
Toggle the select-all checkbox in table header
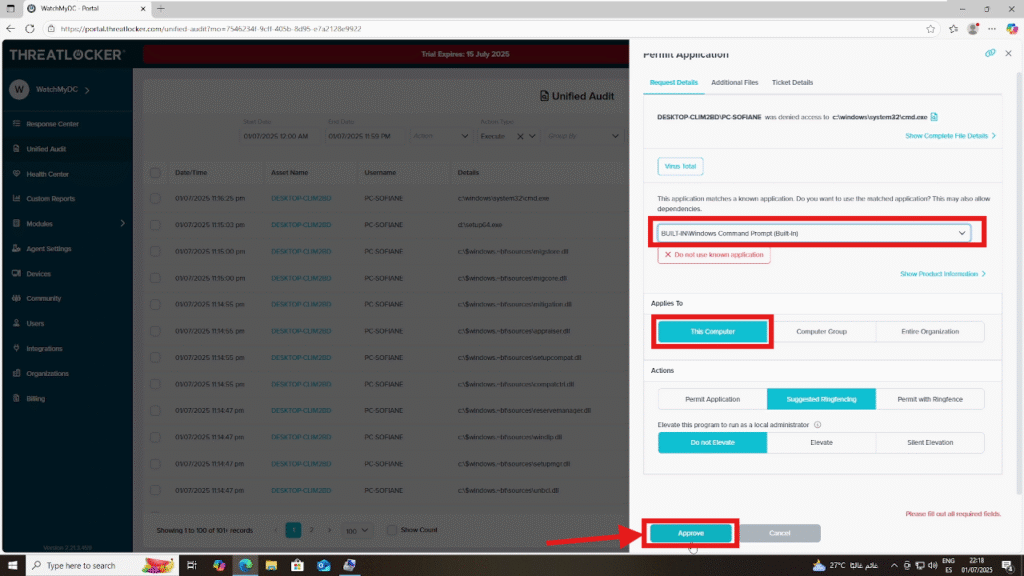(155, 173)
